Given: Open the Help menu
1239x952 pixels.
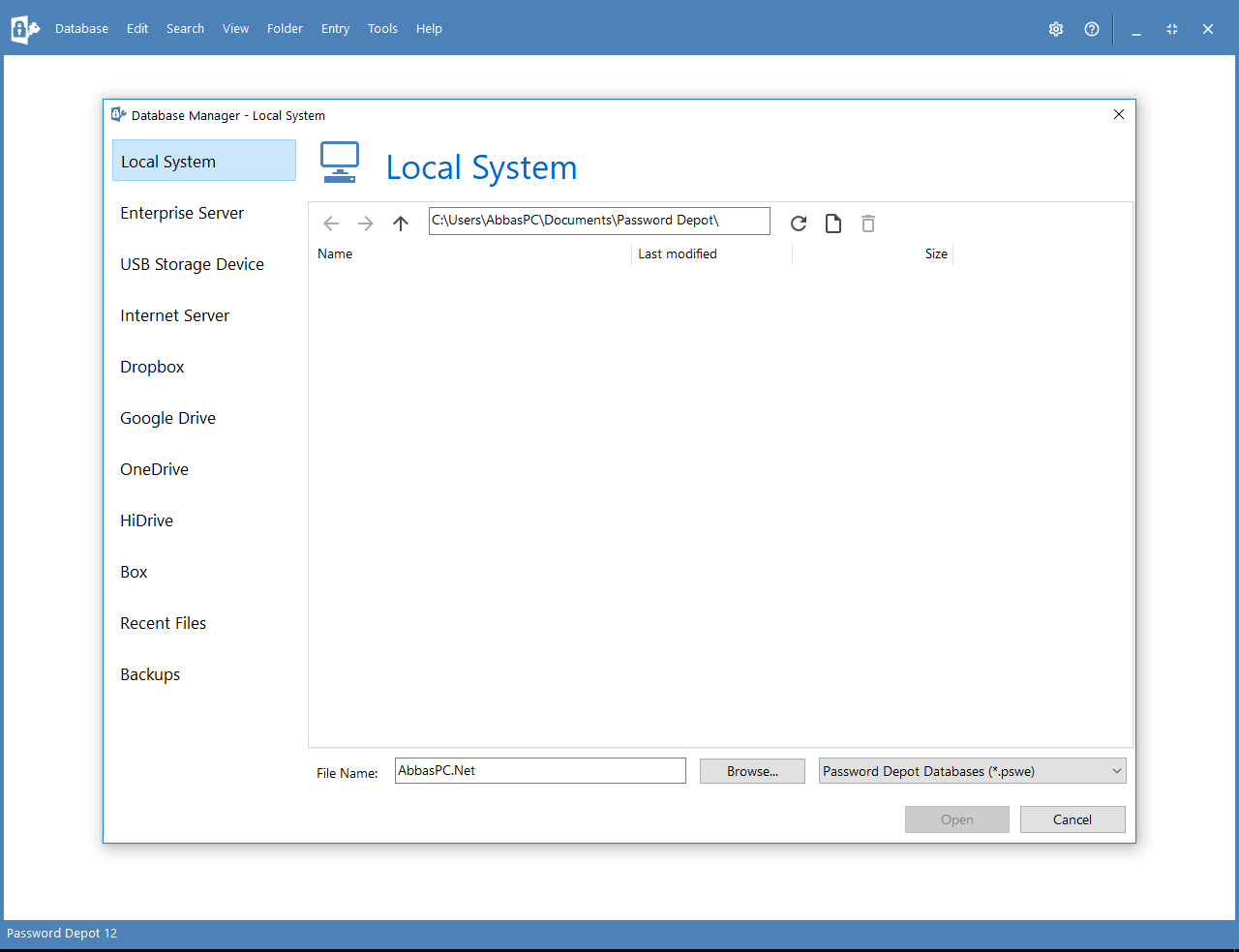Looking at the screenshot, I should (x=429, y=29).
